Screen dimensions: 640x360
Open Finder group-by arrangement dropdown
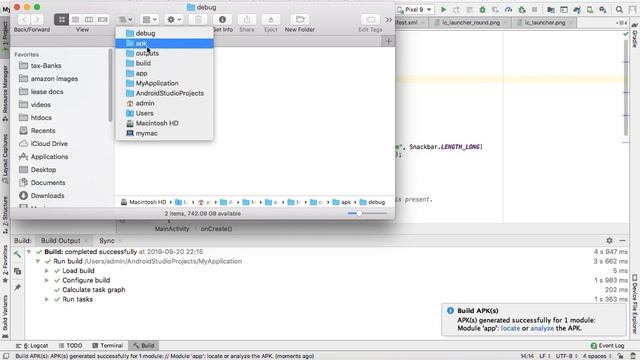(x=149, y=19)
